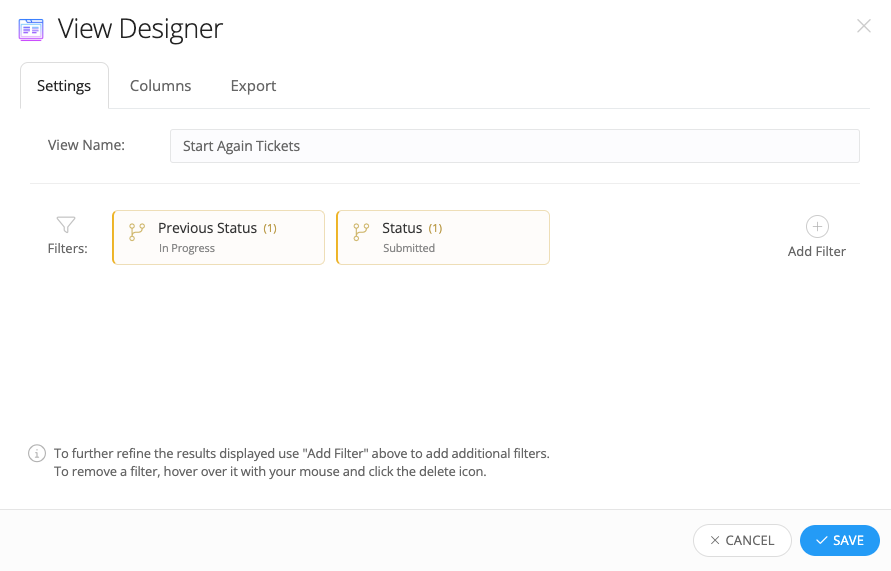Click the filter funnel icon

tap(66, 224)
